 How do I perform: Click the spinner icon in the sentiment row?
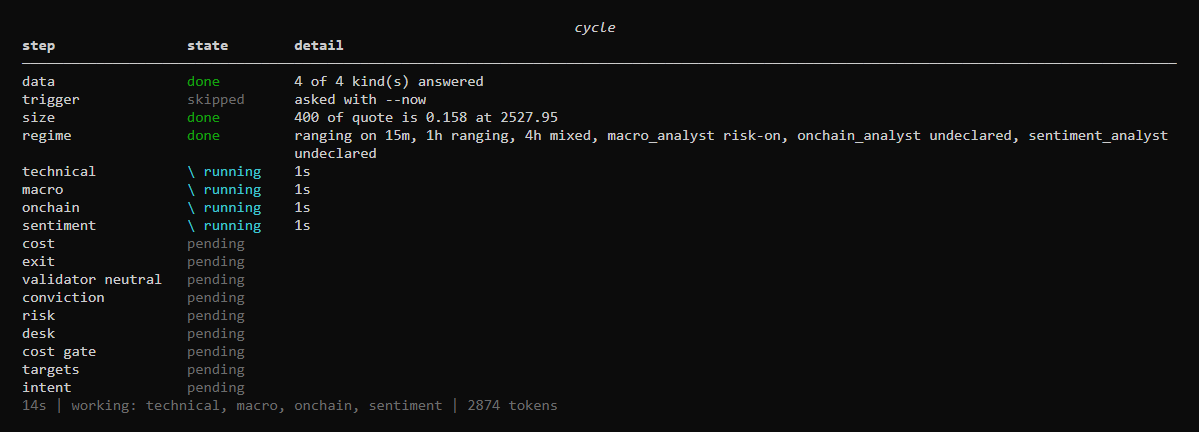click(x=191, y=226)
